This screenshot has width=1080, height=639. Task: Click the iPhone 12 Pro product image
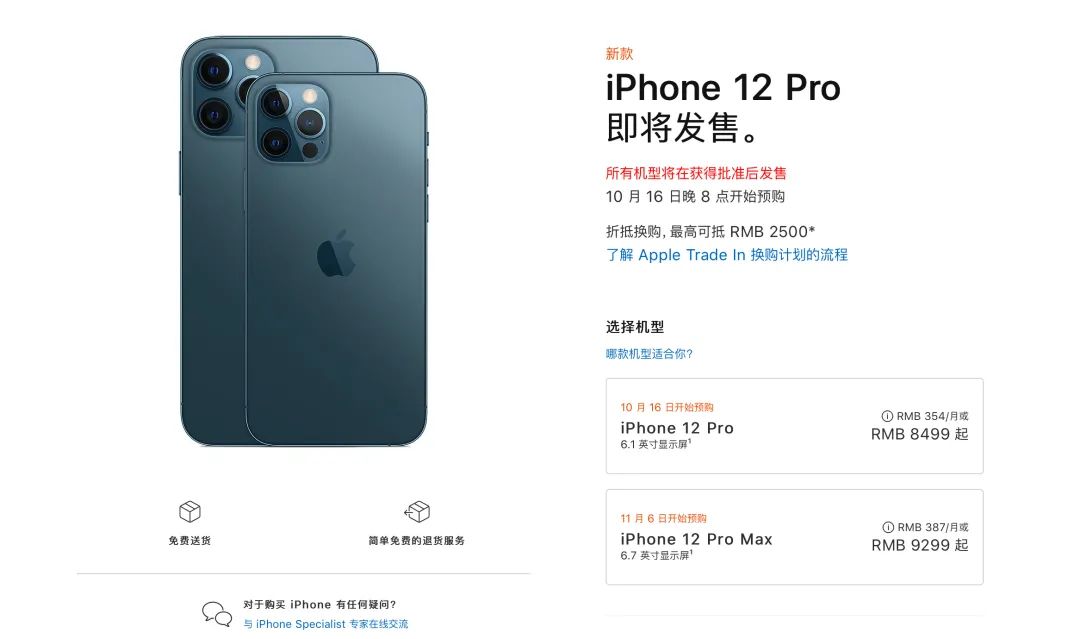304,240
